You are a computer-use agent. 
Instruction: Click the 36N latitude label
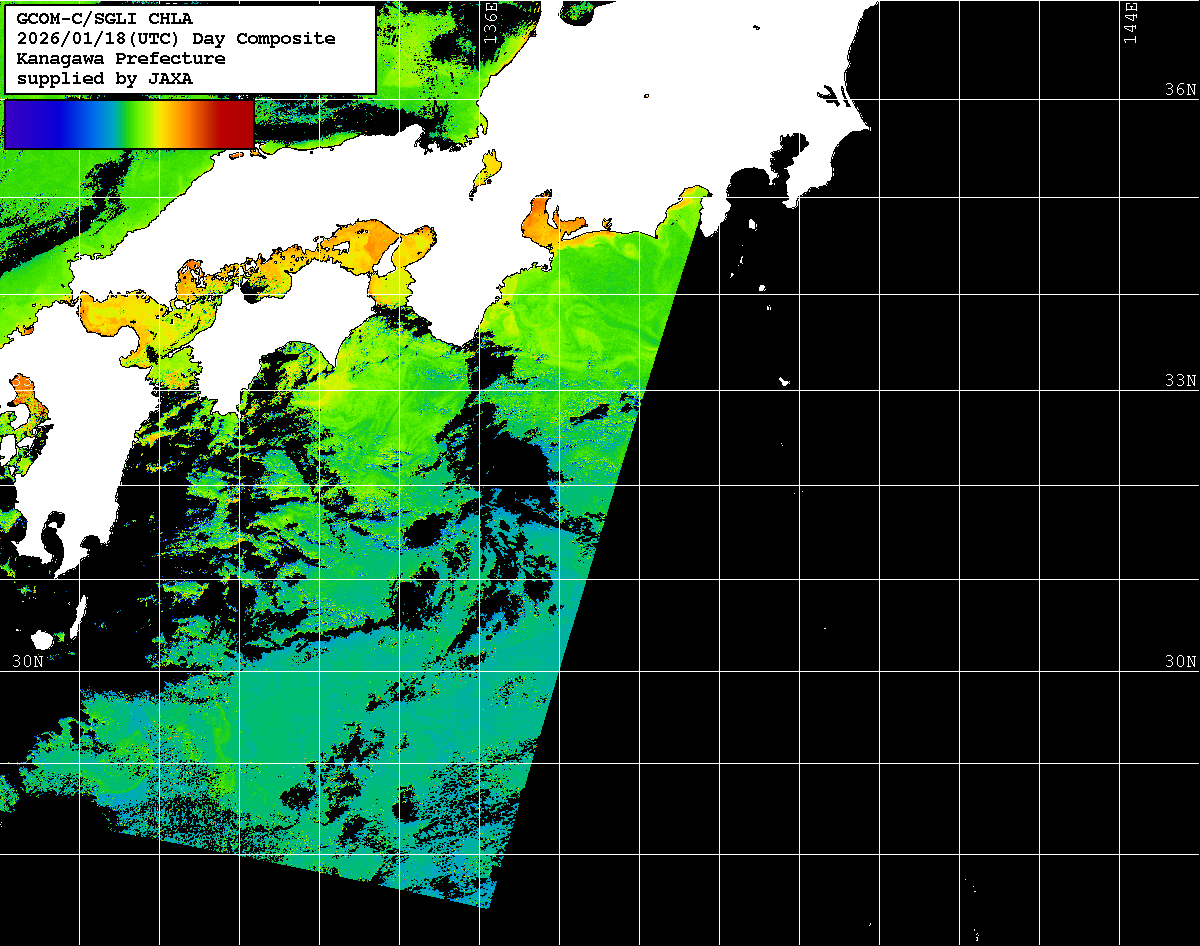tap(1179, 90)
